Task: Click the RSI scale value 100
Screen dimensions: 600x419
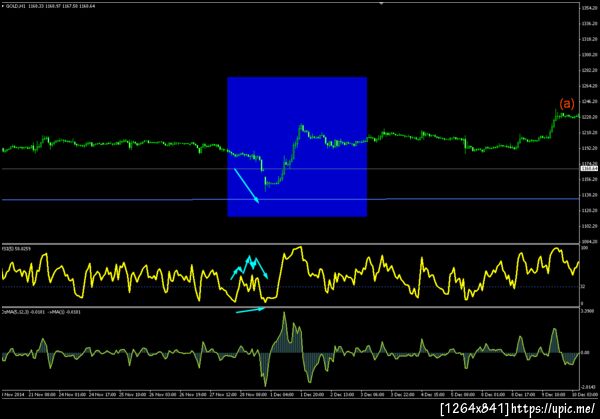Action: tap(585, 248)
